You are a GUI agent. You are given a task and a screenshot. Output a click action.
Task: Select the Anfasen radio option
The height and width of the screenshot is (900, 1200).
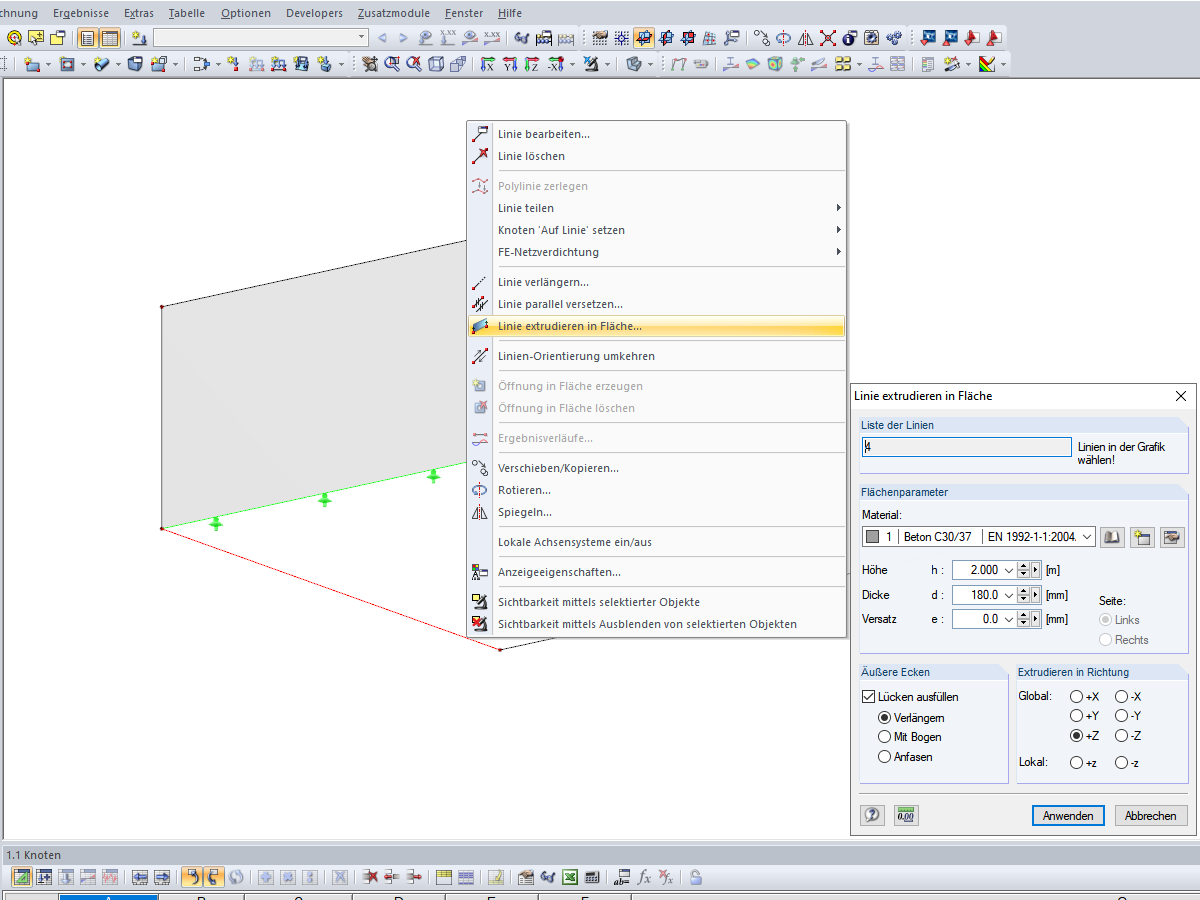pyautogui.click(x=884, y=757)
